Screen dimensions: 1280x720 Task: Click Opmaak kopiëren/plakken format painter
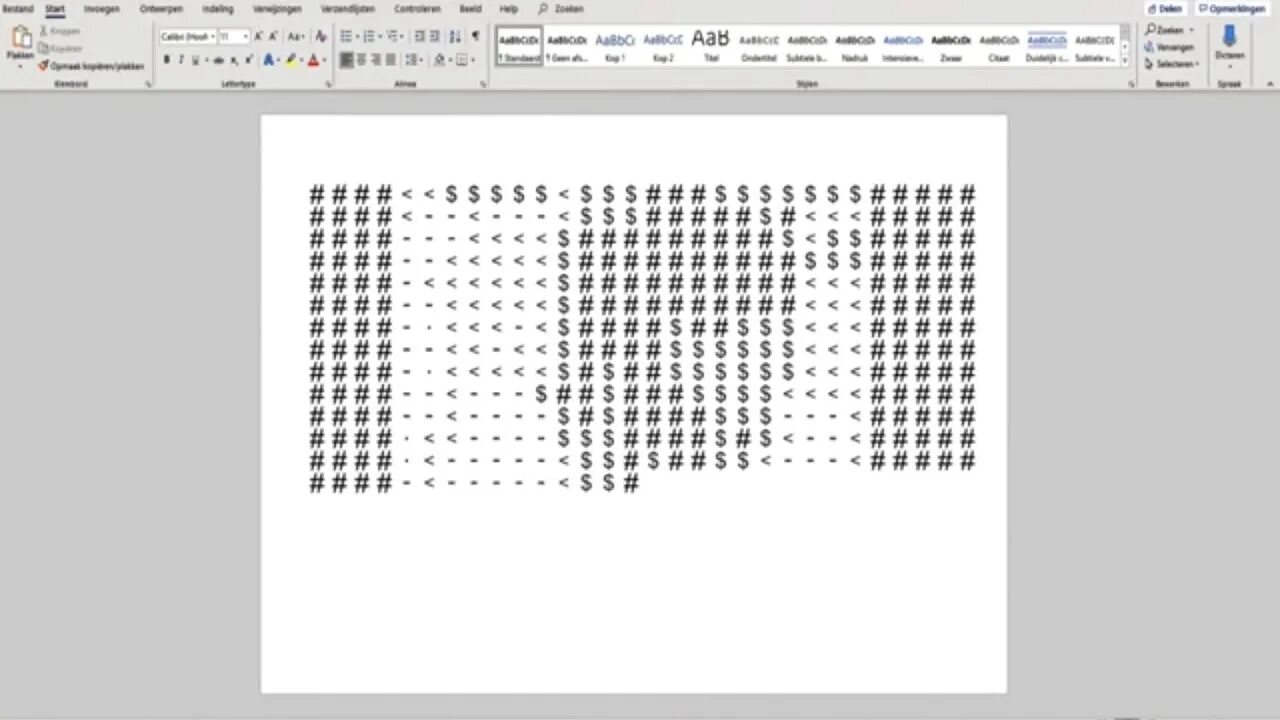point(91,66)
